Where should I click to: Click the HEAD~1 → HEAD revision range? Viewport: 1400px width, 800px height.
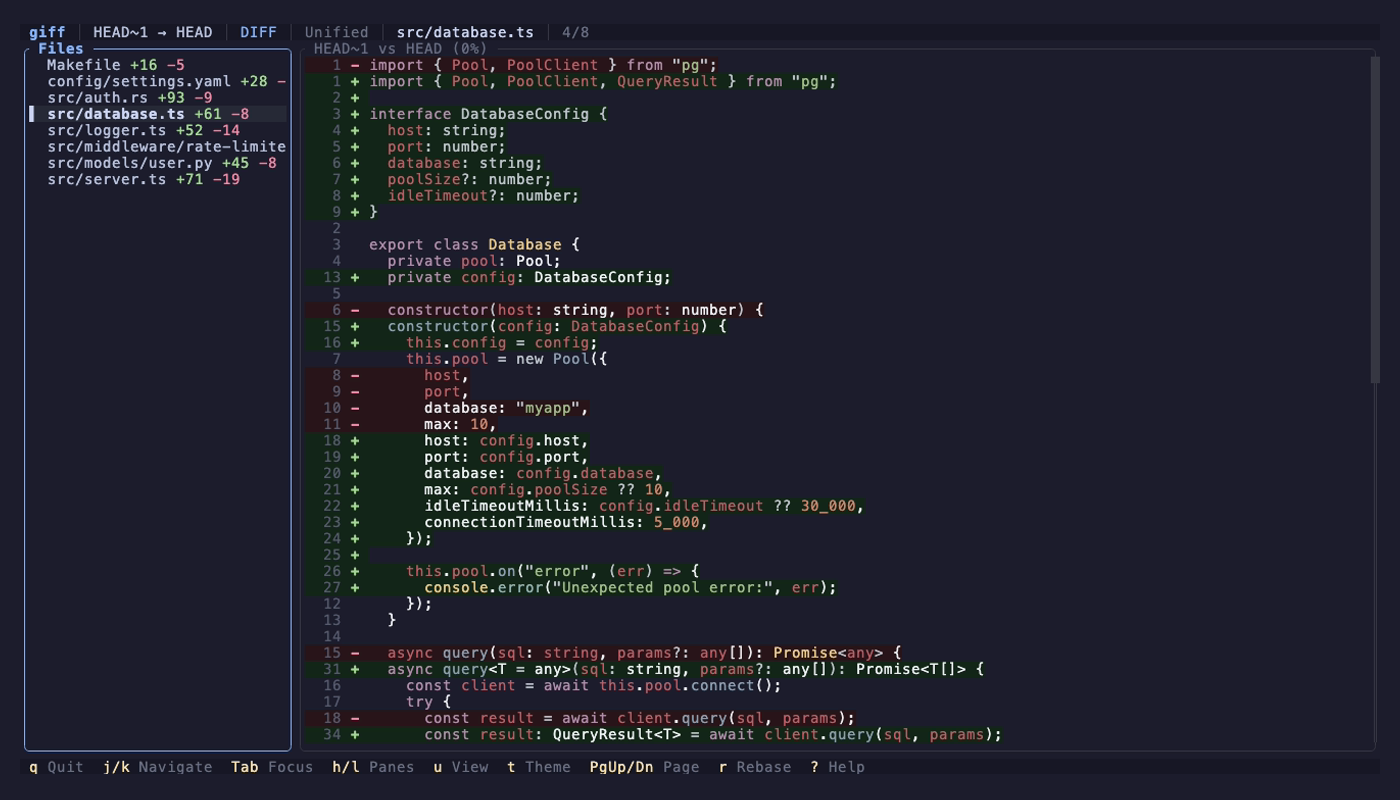[152, 32]
